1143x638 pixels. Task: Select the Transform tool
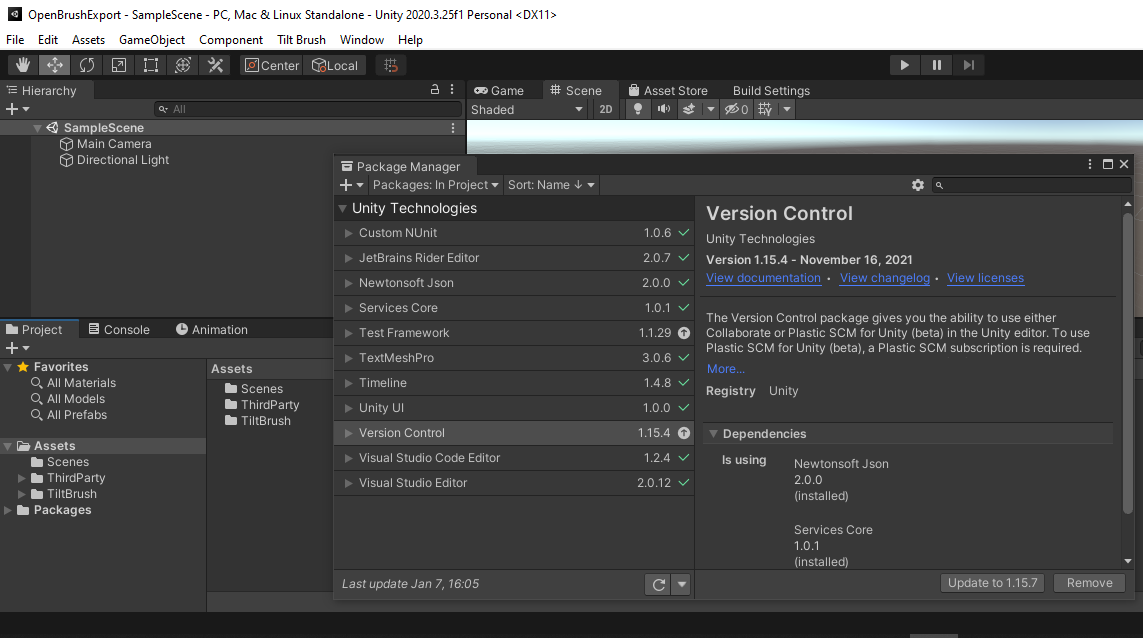pos(183,65)
